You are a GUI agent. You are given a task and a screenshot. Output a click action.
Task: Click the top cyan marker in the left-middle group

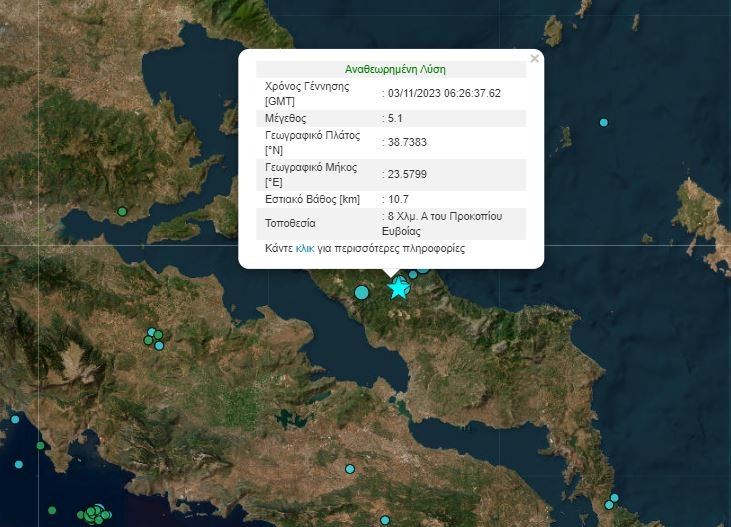point(152,331)
